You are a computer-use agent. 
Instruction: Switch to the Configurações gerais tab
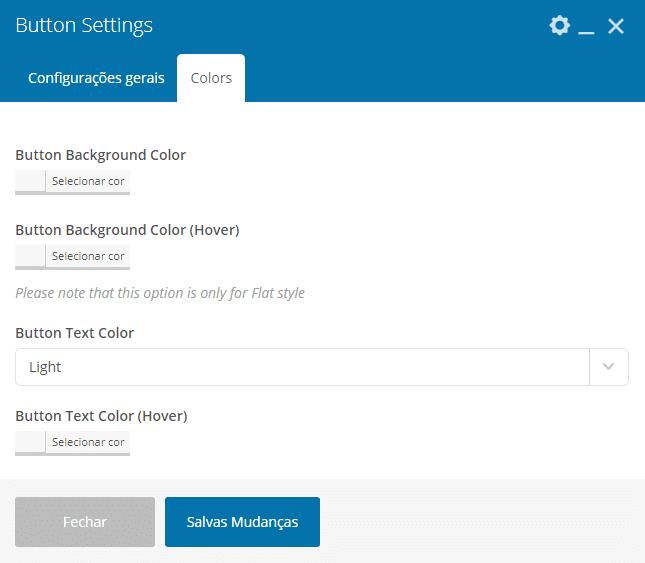pos(96,78)
